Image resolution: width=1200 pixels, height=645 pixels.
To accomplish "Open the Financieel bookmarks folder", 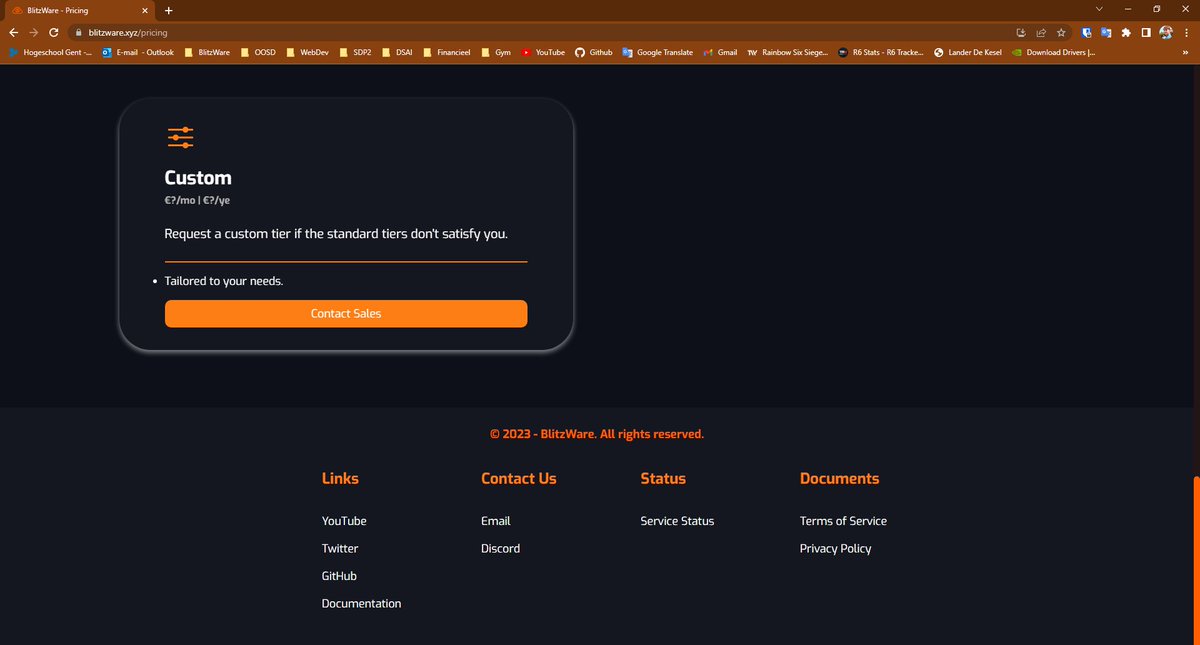I will 447,52.
